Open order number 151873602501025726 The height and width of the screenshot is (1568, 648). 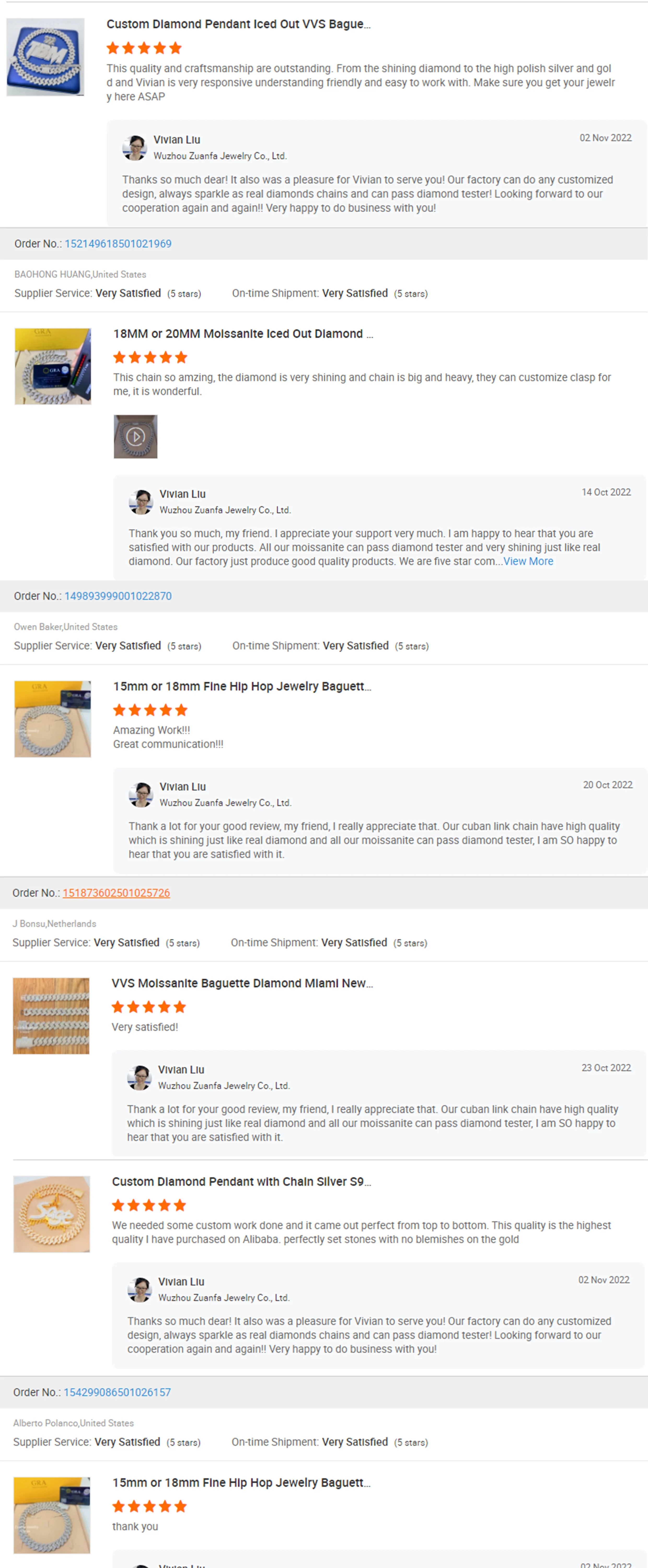click(116, 893)
